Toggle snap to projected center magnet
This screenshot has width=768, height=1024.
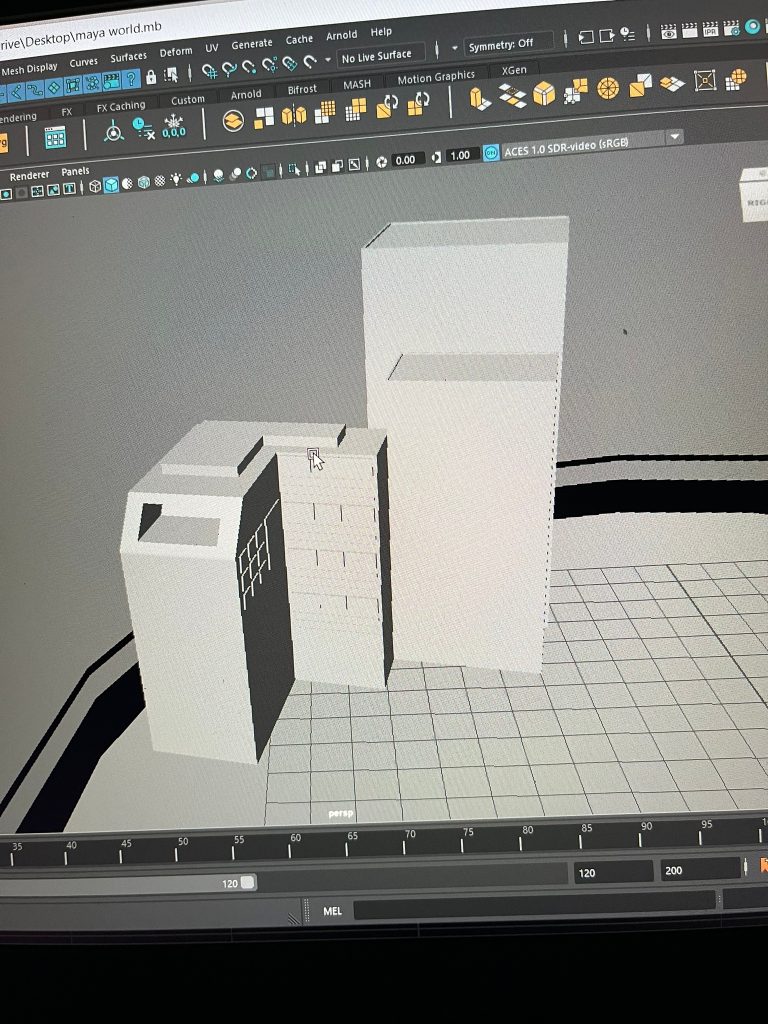tap(270, 65)
